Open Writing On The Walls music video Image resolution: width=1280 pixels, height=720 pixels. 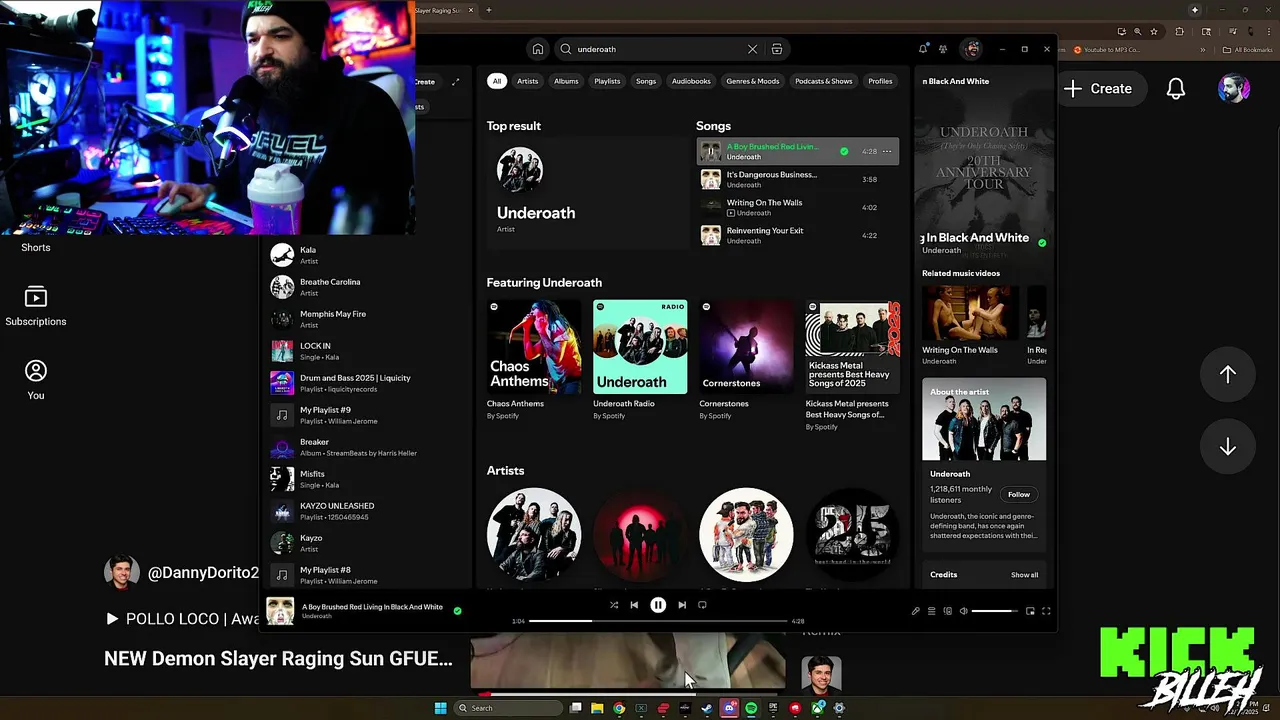pos(969,325)
